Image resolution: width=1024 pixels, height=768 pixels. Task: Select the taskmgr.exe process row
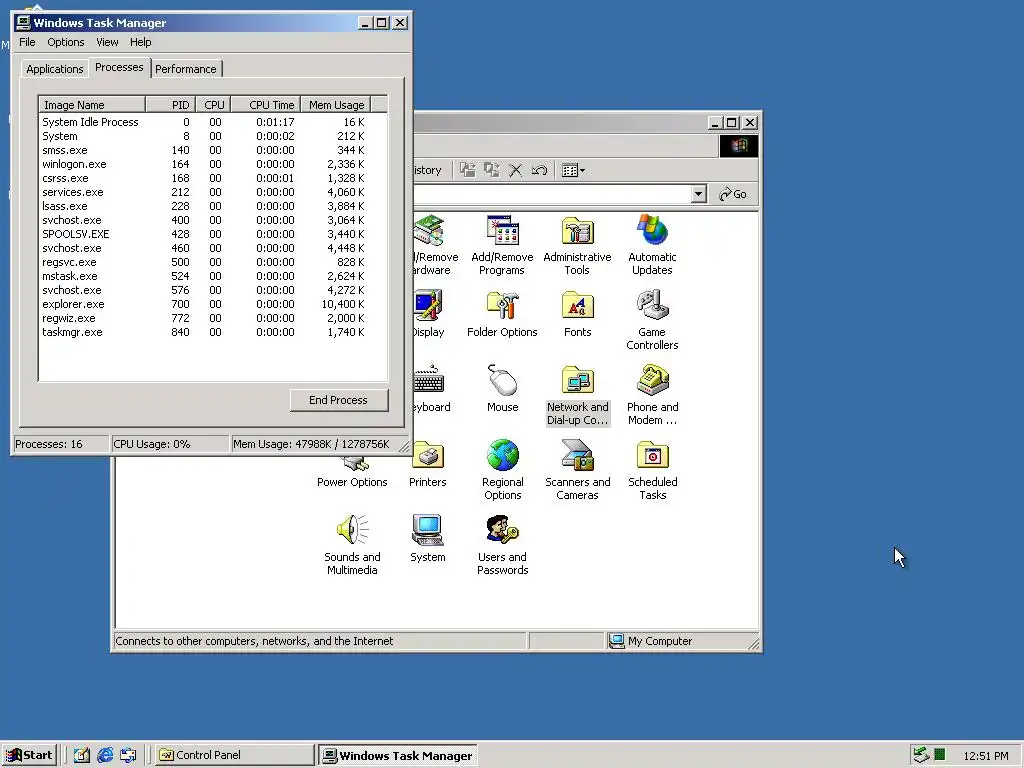pos(213,332)
